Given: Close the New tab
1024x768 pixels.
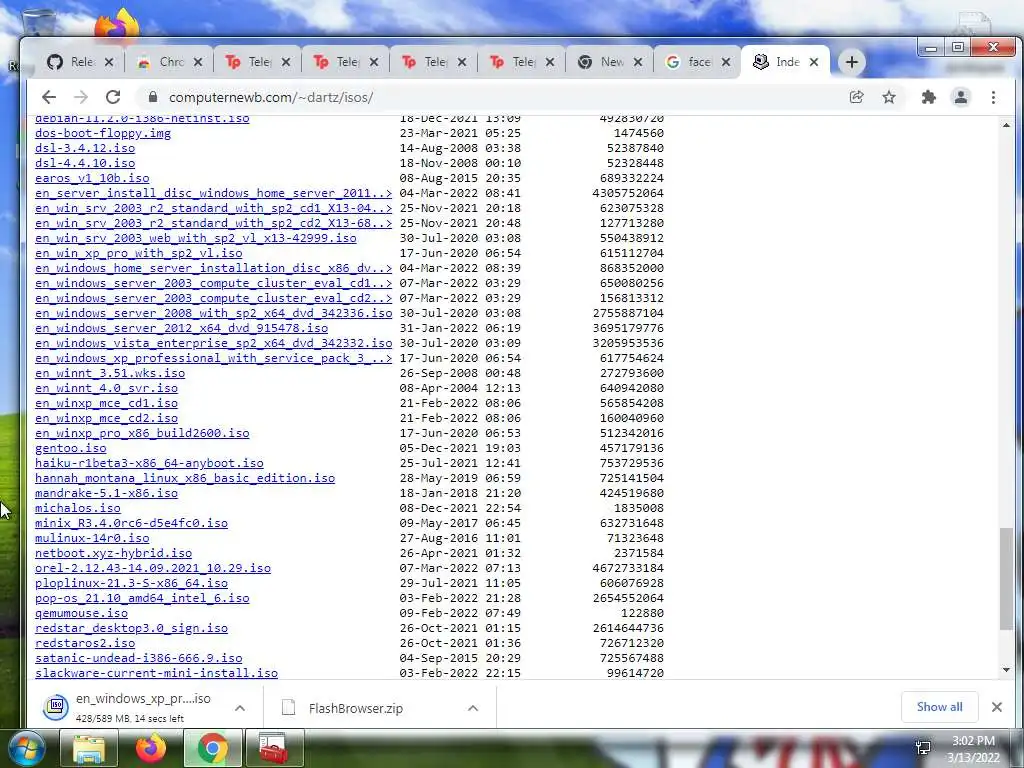Looking at the screenshot, I should point(638,62).
